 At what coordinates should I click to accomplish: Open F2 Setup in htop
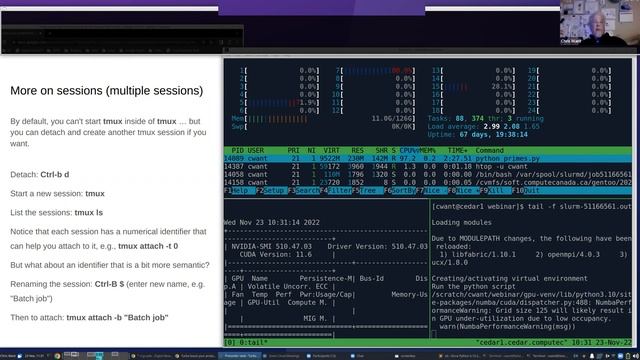click(x=271, y=191)
